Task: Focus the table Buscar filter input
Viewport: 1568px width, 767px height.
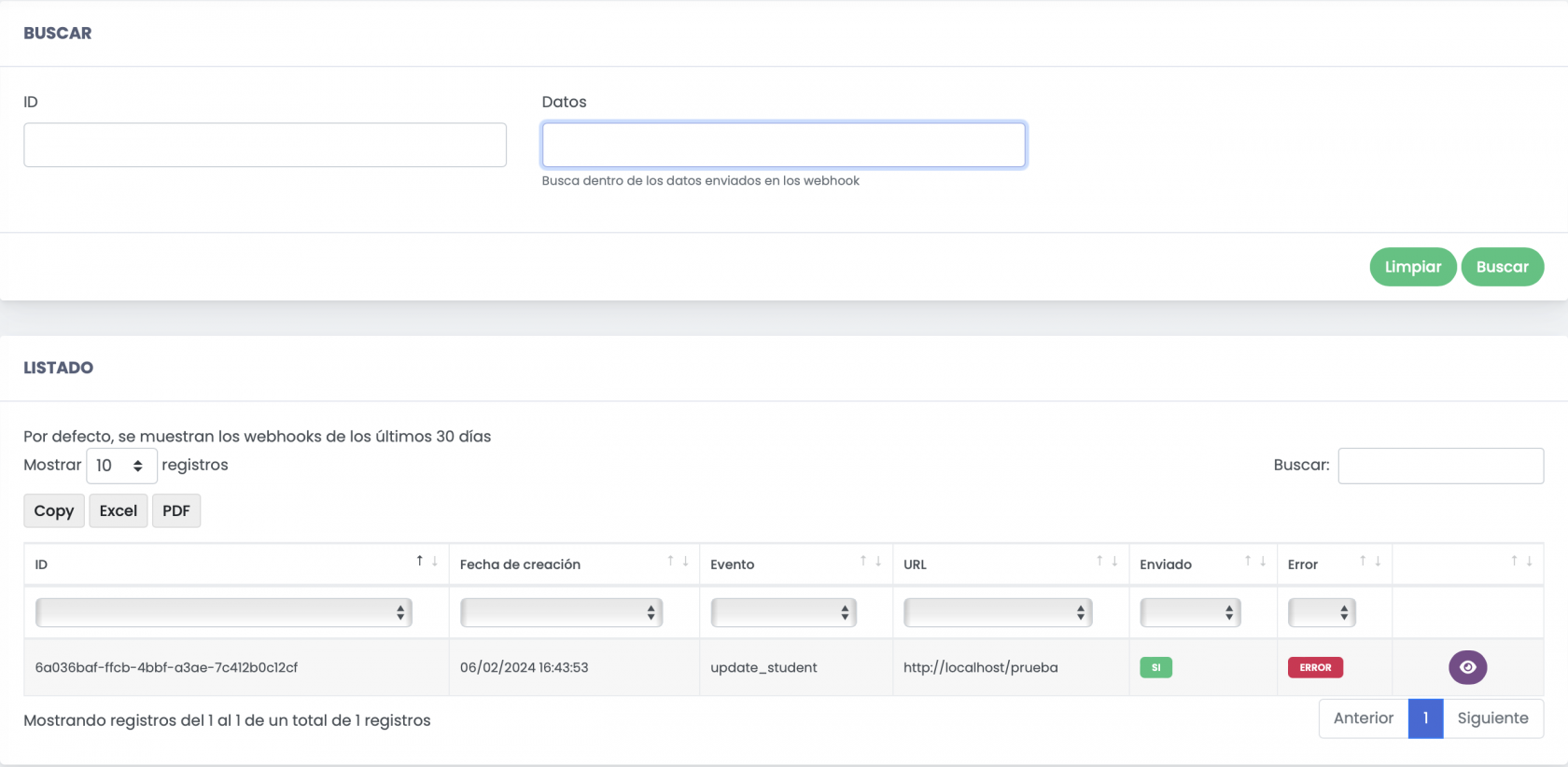Action: [1441, 466]
